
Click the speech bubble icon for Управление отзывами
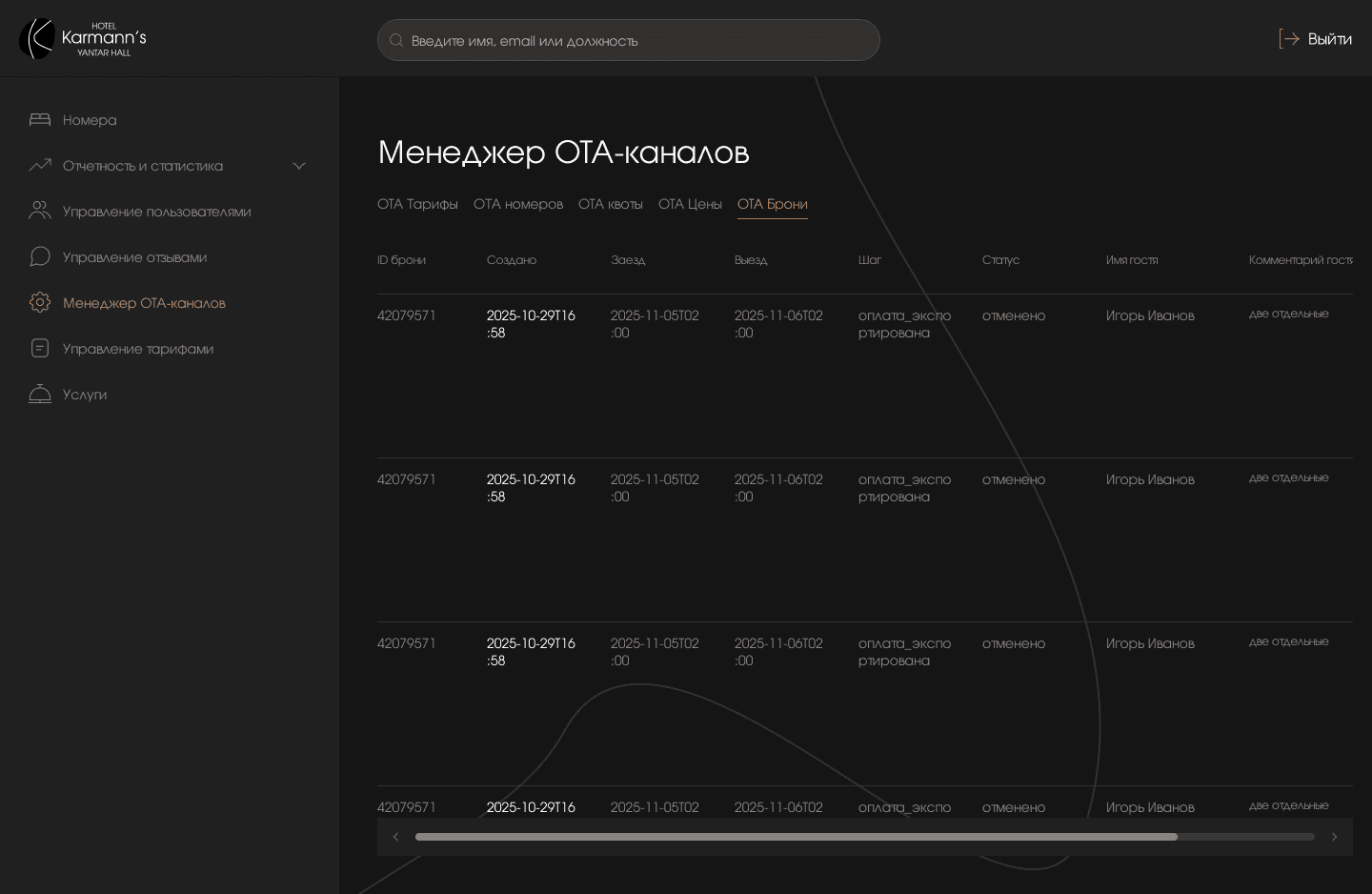(40, 257)
